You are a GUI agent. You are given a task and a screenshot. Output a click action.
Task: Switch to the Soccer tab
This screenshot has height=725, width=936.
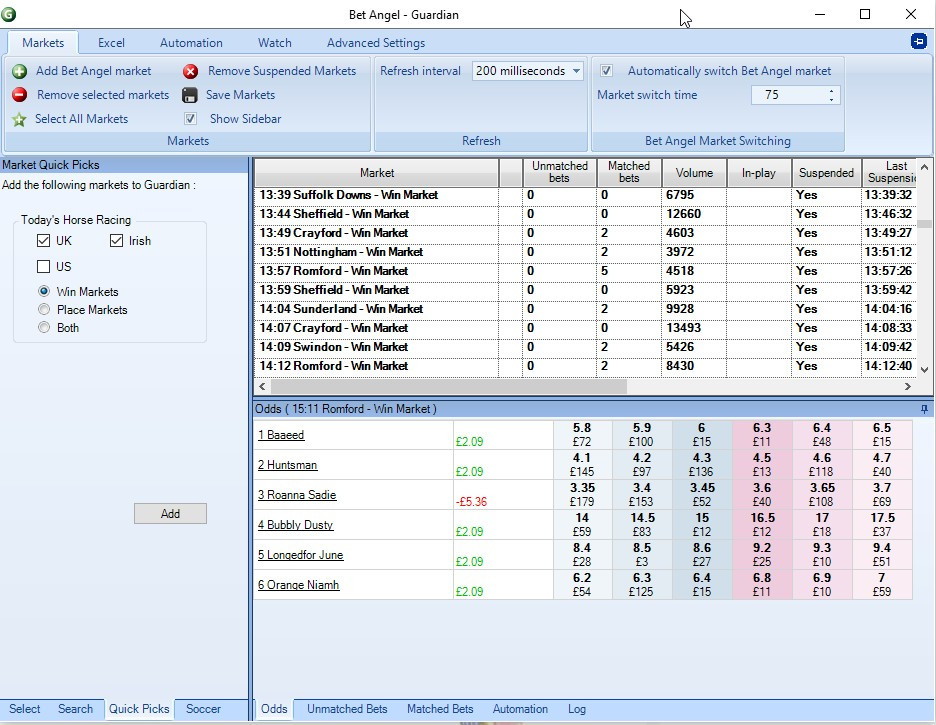[x=203, y=709]
